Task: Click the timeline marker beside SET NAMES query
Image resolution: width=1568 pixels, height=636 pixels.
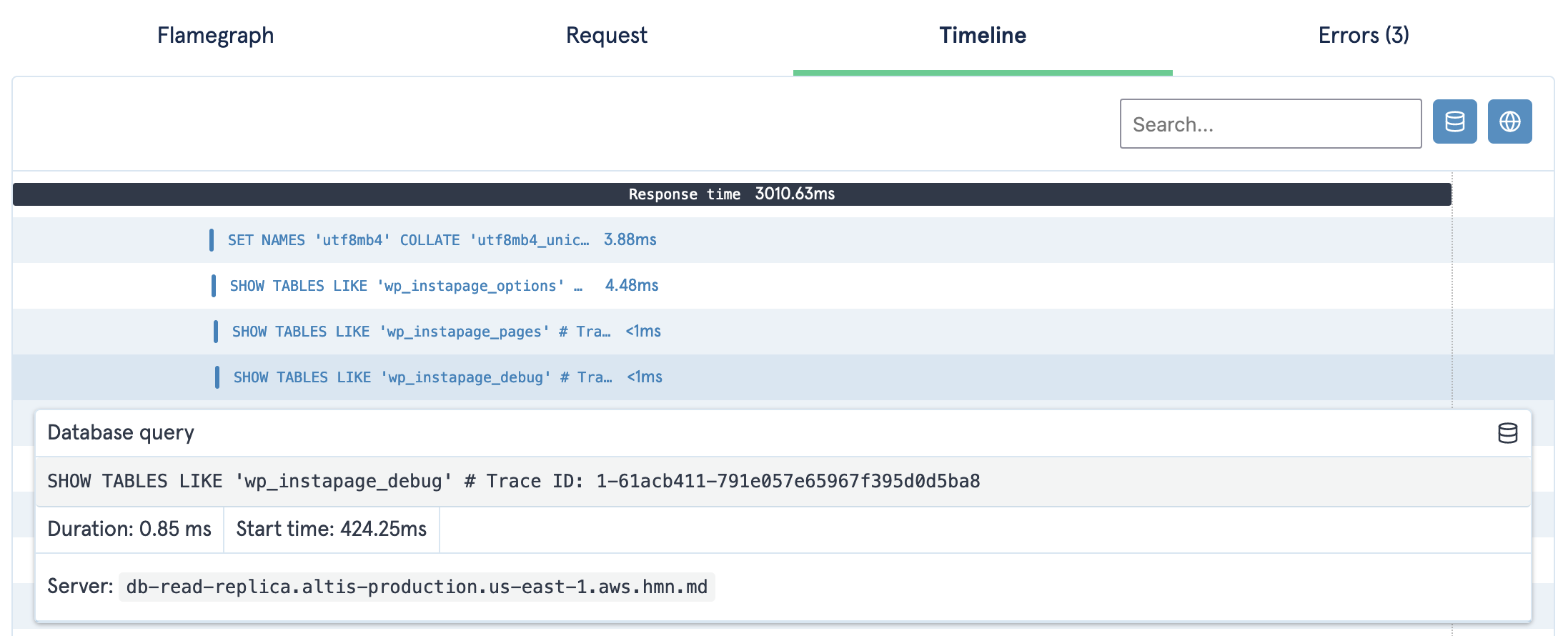Action: 212,240
